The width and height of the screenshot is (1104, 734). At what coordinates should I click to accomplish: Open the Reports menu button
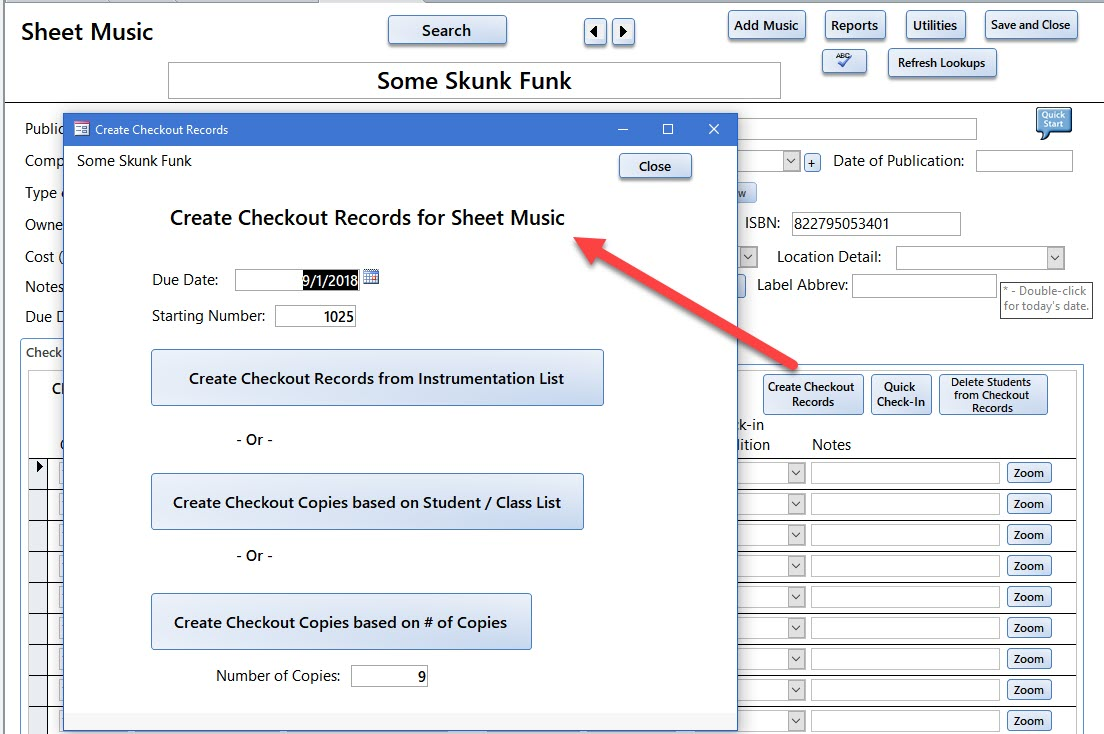(x=854, y=26)
